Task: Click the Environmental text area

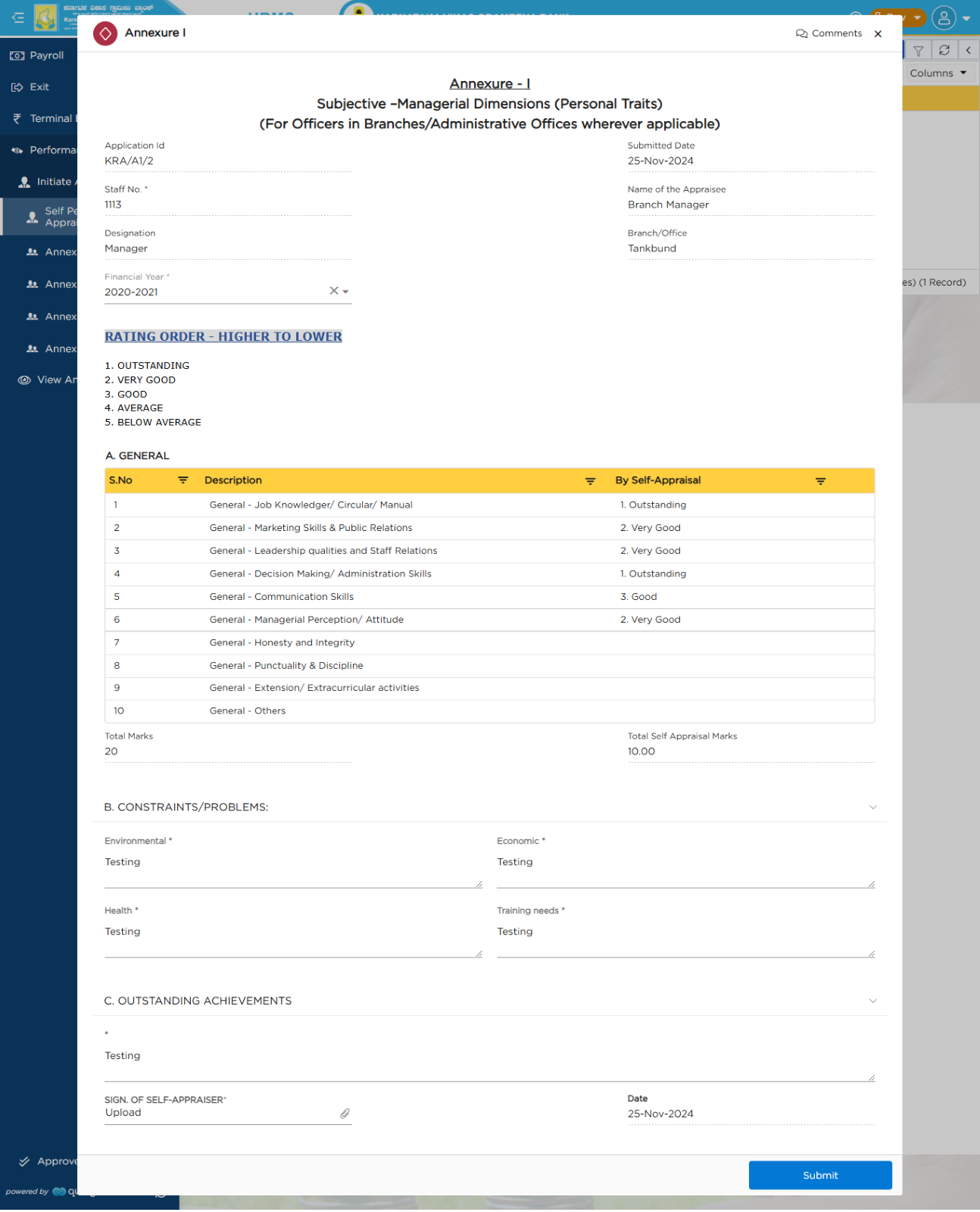Action: click(293, 870)
